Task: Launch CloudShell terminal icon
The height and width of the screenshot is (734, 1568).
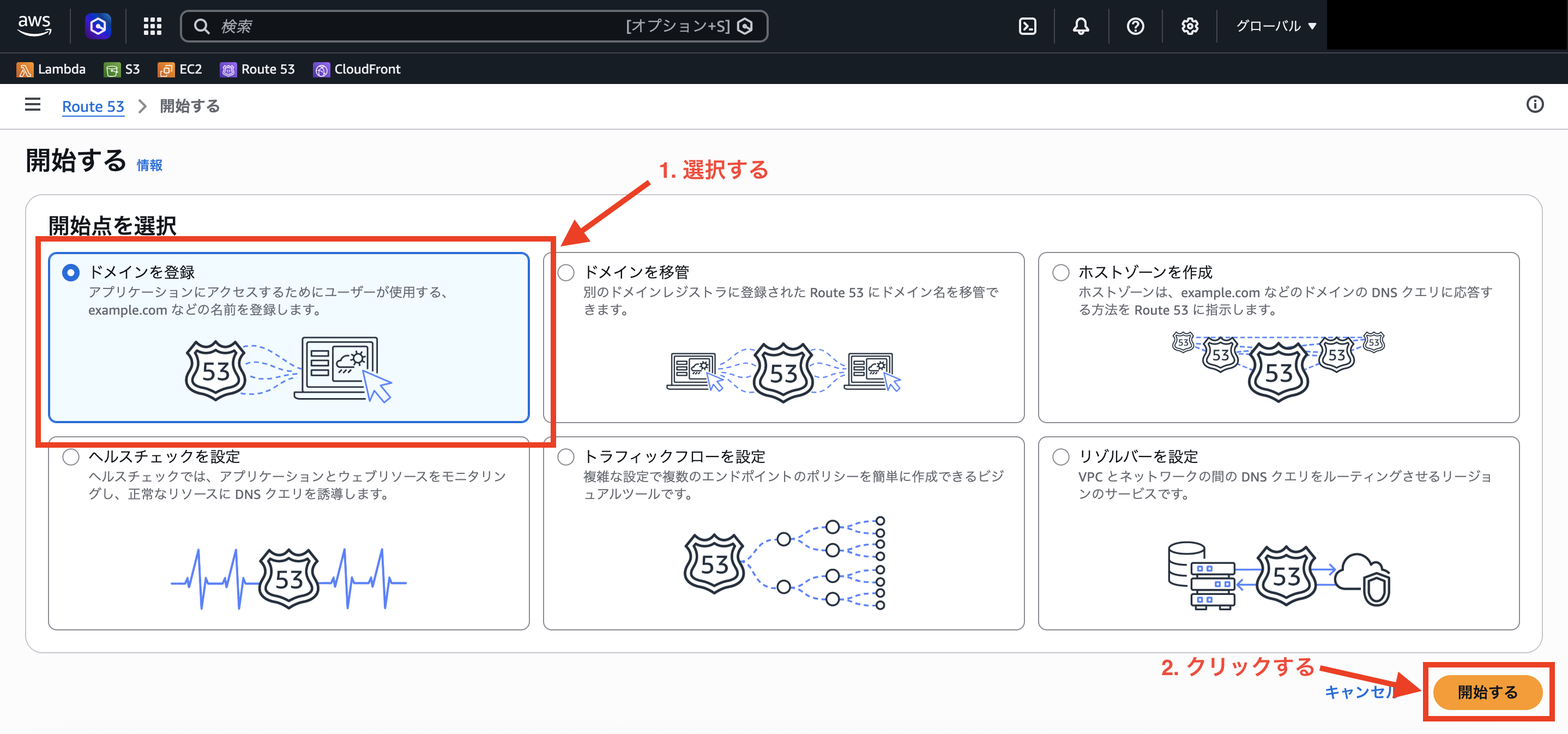Action: tap(1028, 26)
